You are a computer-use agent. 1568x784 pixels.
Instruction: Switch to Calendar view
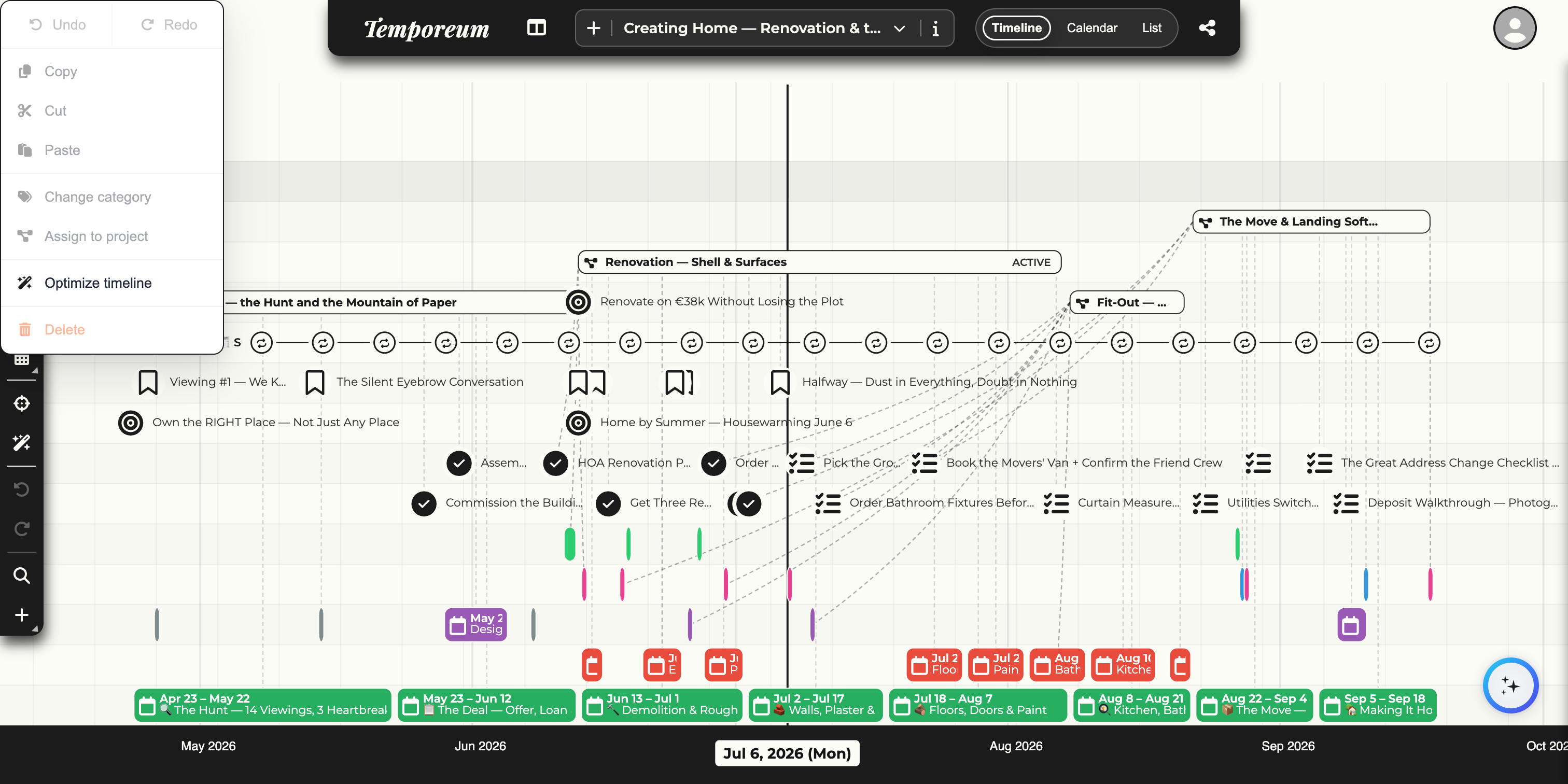click(x=1091, y=27)
